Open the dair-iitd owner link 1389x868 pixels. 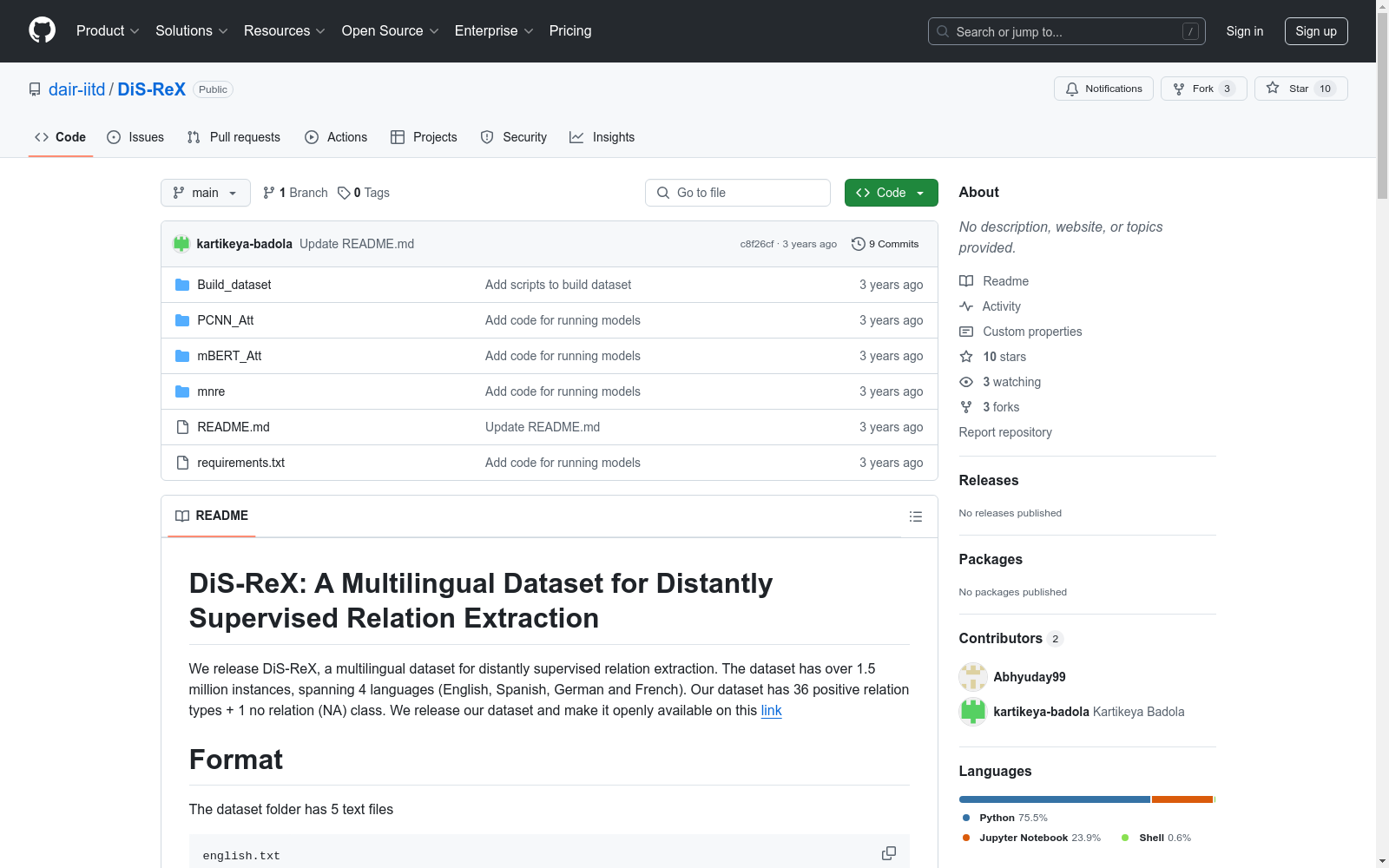[76, 89]
